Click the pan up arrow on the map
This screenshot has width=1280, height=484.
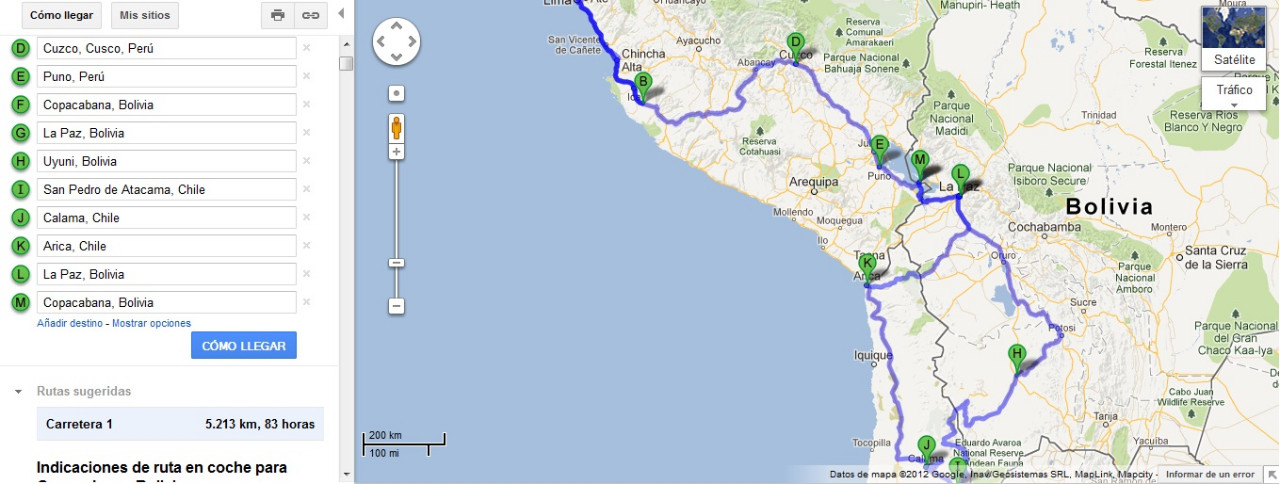[x=397, y=26]
